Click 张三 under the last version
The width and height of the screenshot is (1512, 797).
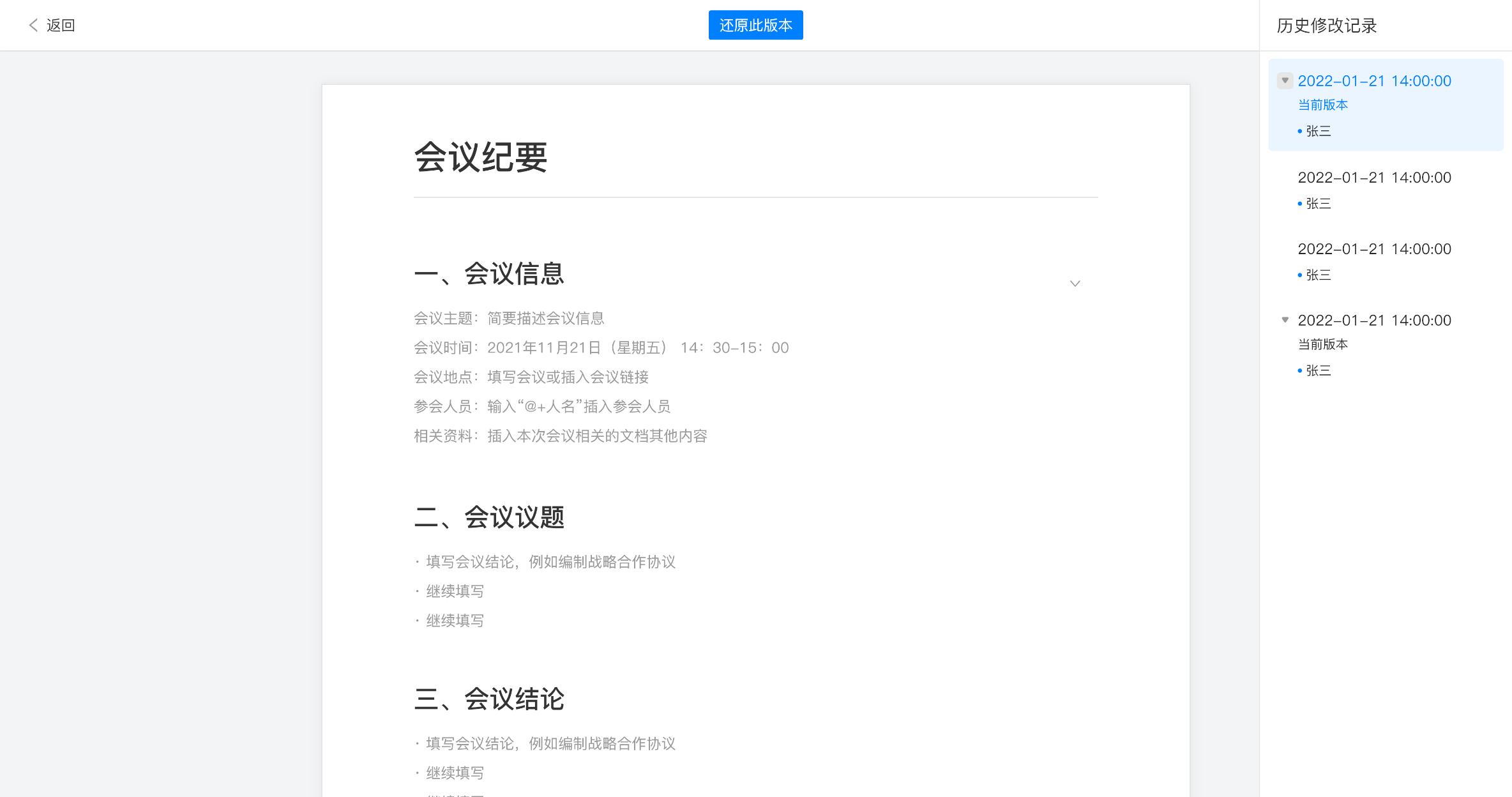[x=1318, y=370]
